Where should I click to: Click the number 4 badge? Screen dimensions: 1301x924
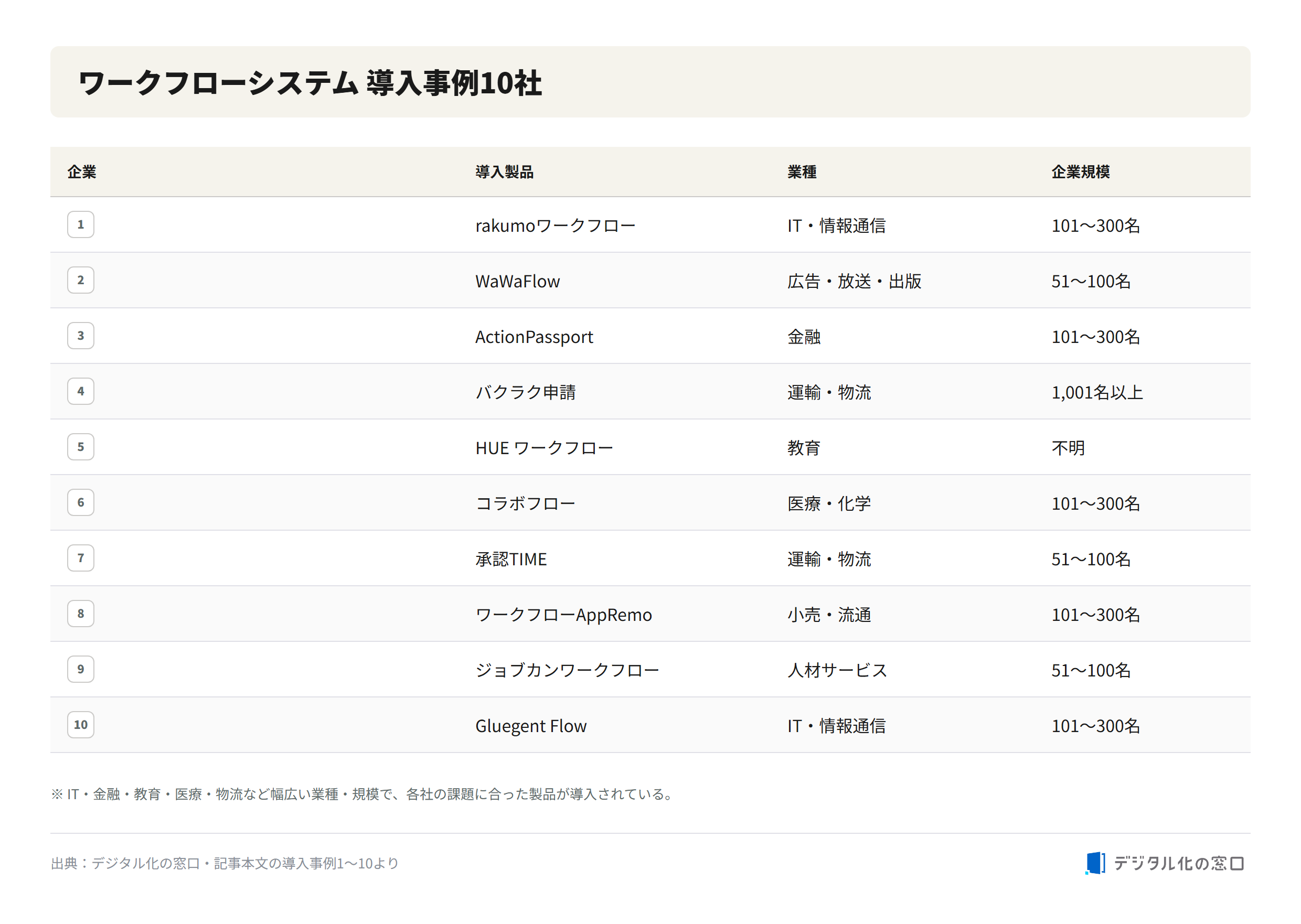click(81, 391)
